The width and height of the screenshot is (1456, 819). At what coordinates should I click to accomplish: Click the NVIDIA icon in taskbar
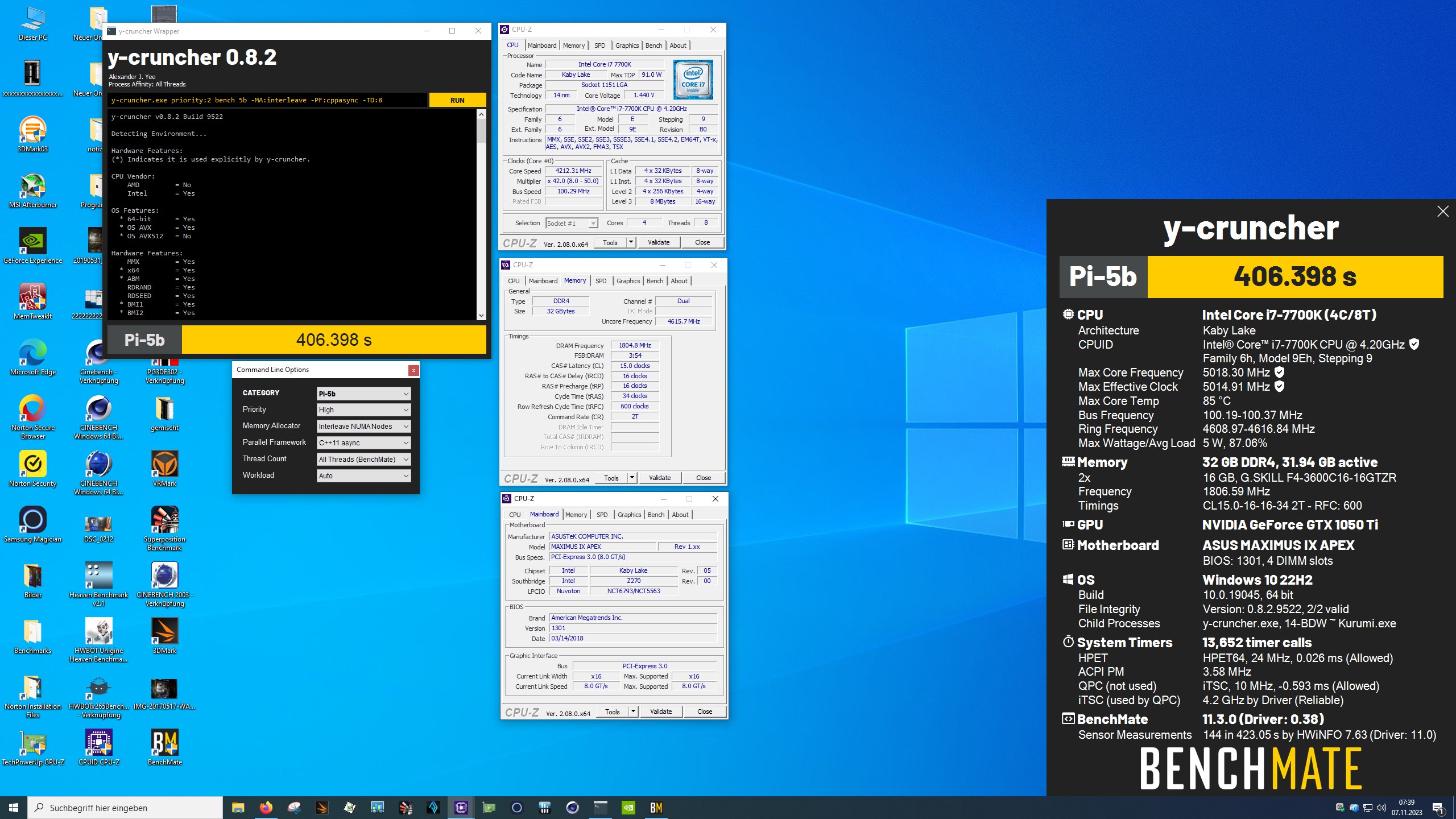[628, 807]
